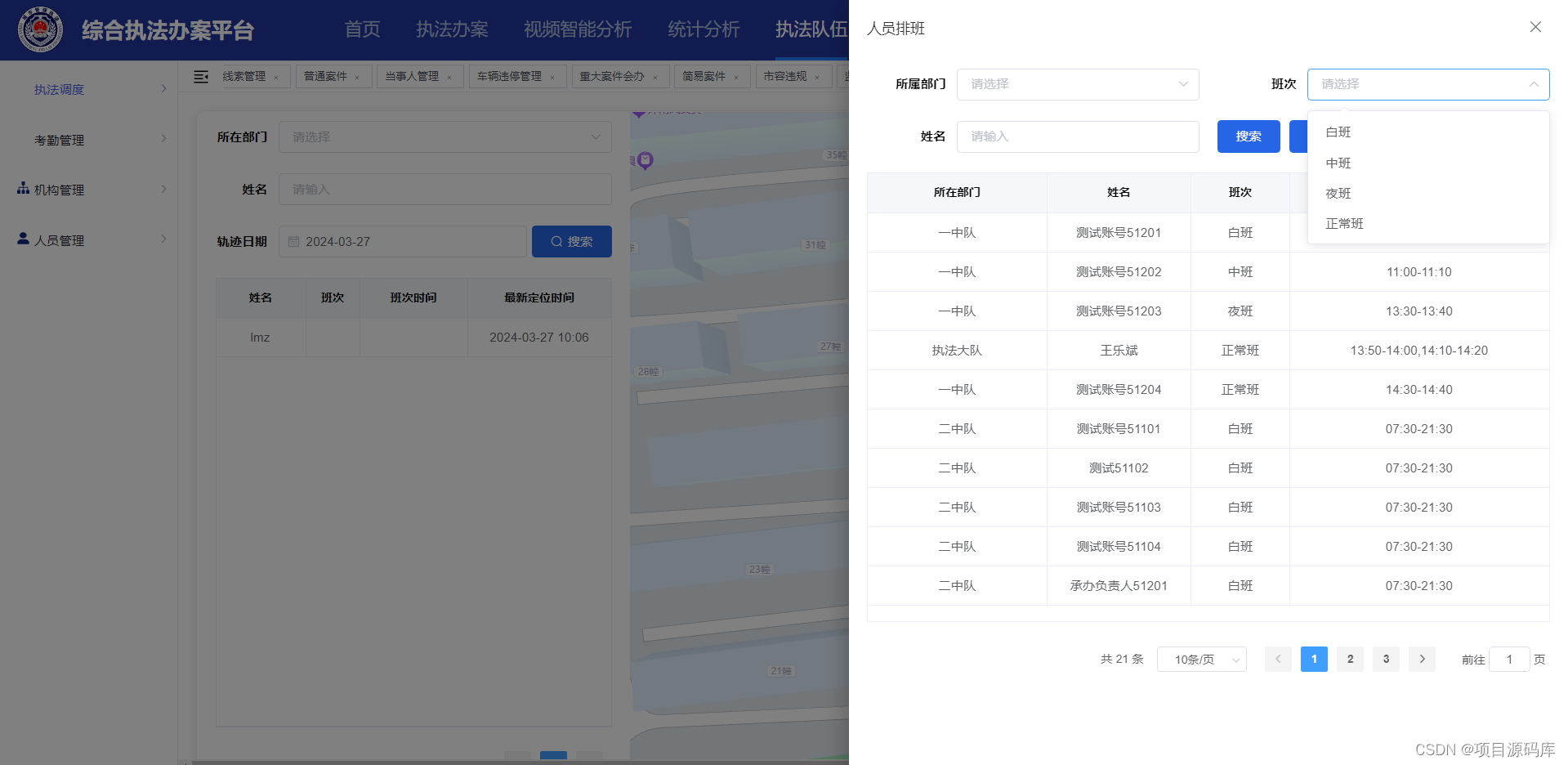Click the 机构管理 building icon
Image resolution: width=1568 pixels, height=765 pixels.
(x=23, y=189)
